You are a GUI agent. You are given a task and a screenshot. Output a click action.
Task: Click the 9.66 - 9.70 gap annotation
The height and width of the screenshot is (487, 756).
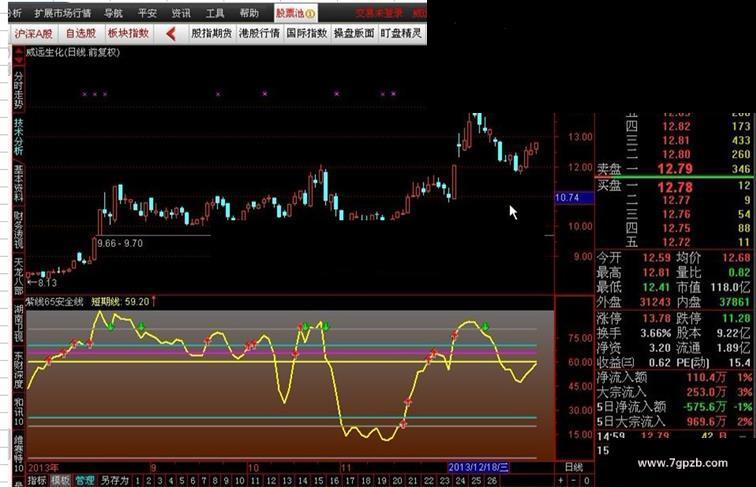pyautogui.click(x=120, y=244)
